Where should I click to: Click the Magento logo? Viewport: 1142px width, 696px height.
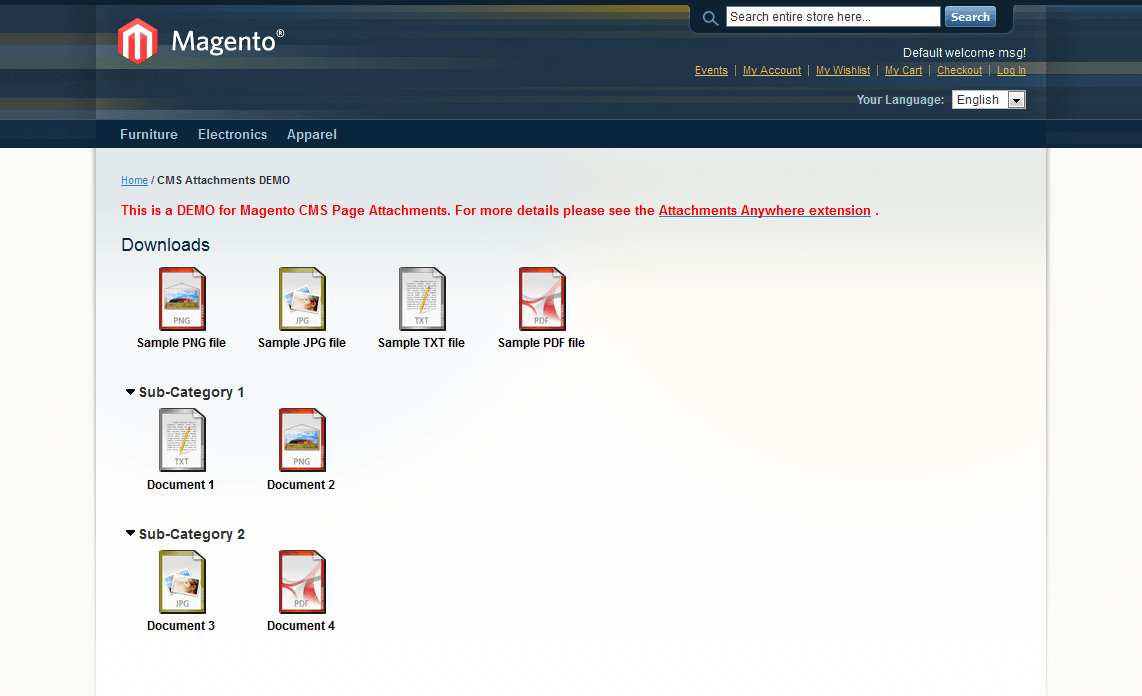pyautogui.click(x=201, y=42)
